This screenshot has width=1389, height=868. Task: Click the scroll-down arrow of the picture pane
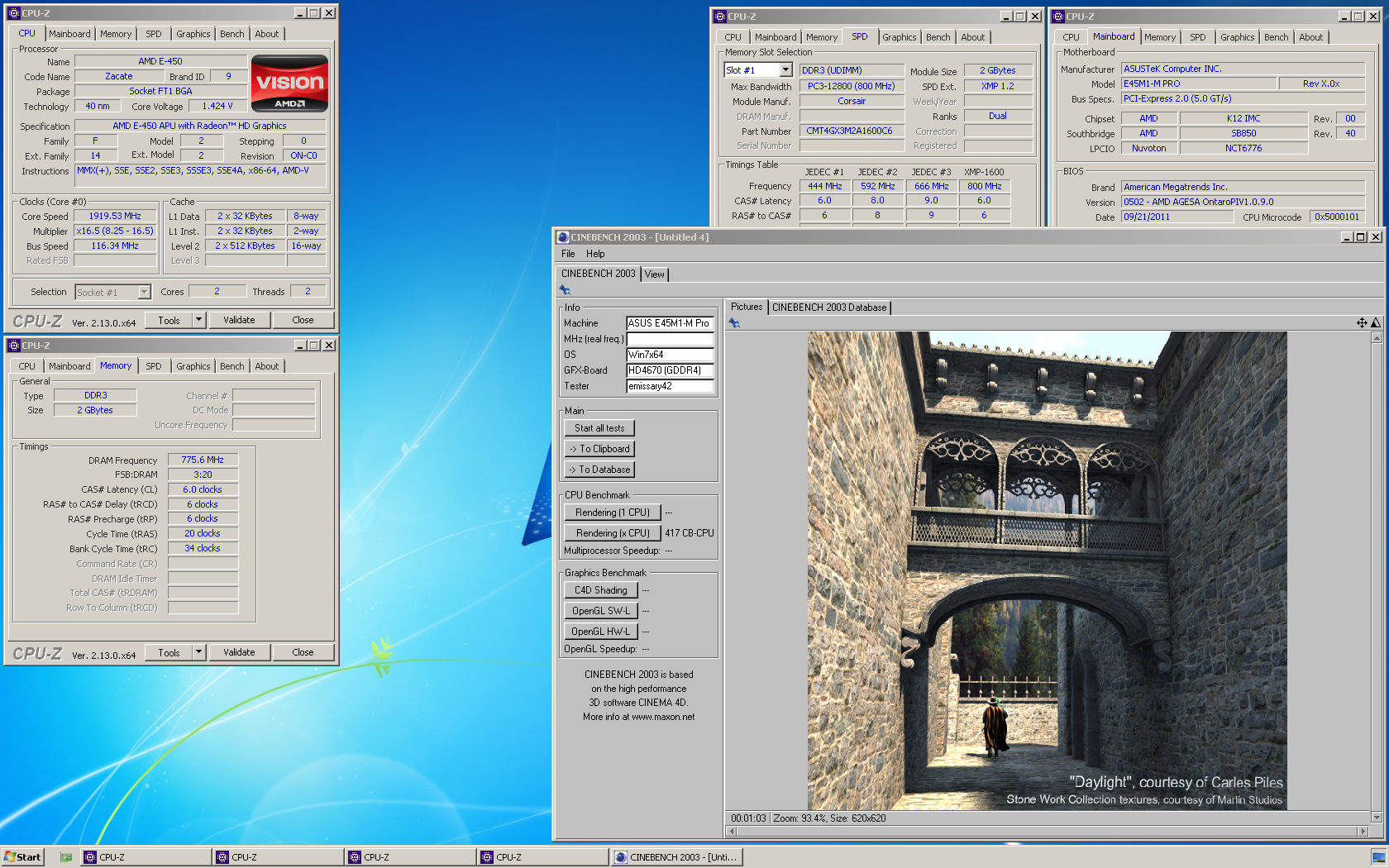[1377, 818]
